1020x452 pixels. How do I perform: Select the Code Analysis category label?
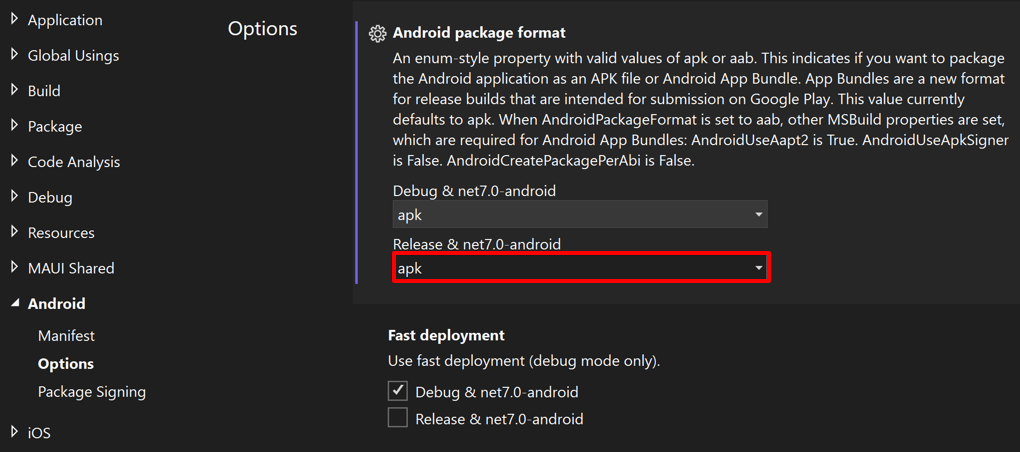[x=74, y=162]
